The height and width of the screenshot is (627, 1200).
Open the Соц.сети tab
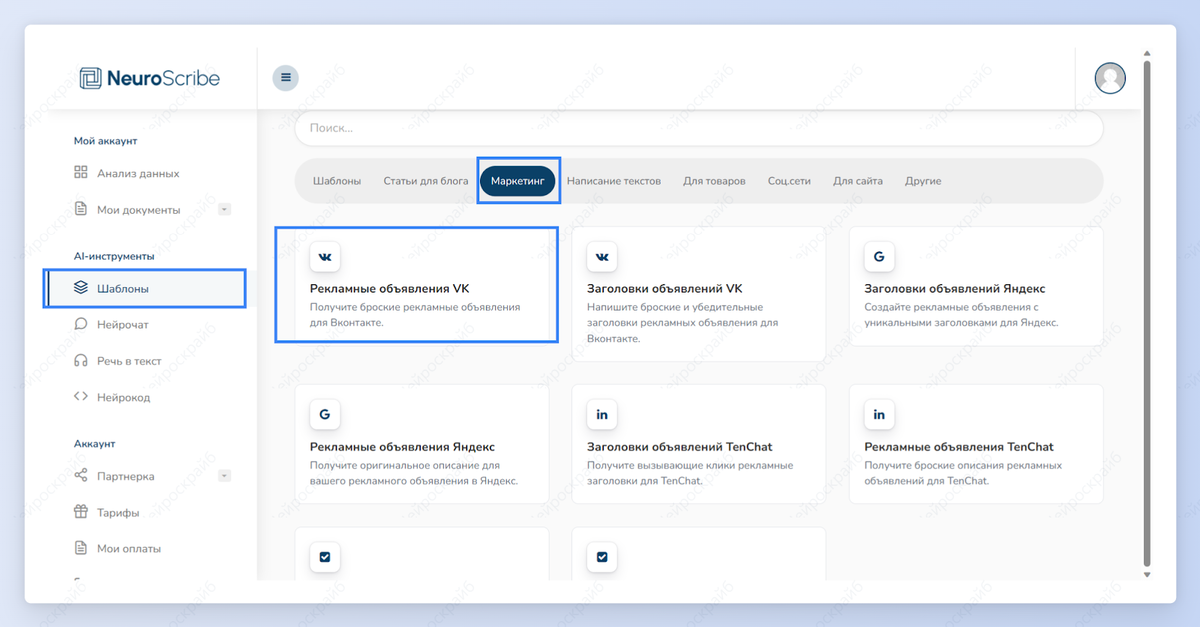(x=789, y=181)
